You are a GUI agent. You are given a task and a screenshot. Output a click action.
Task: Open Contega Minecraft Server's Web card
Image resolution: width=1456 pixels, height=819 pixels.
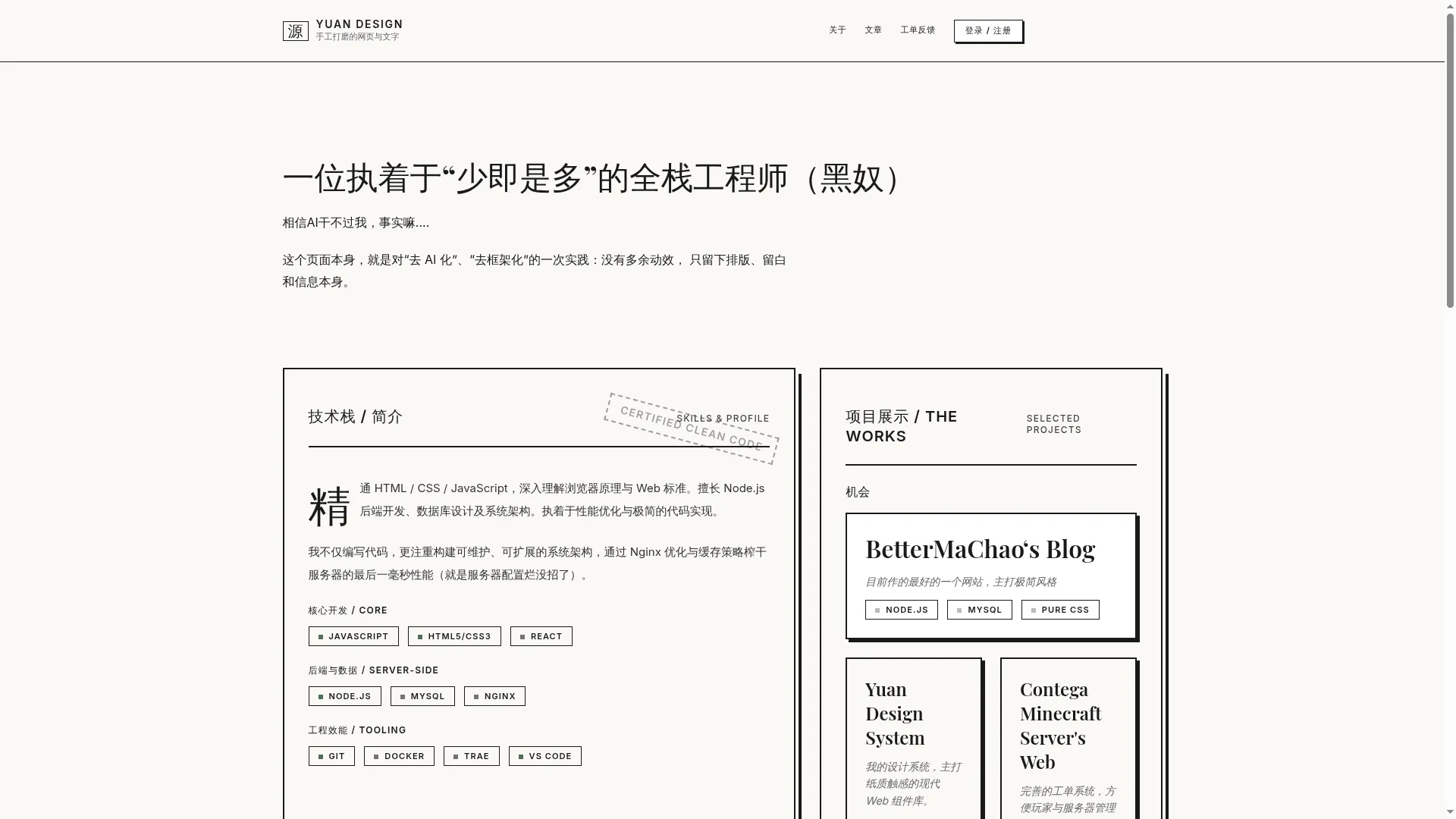1060,725
